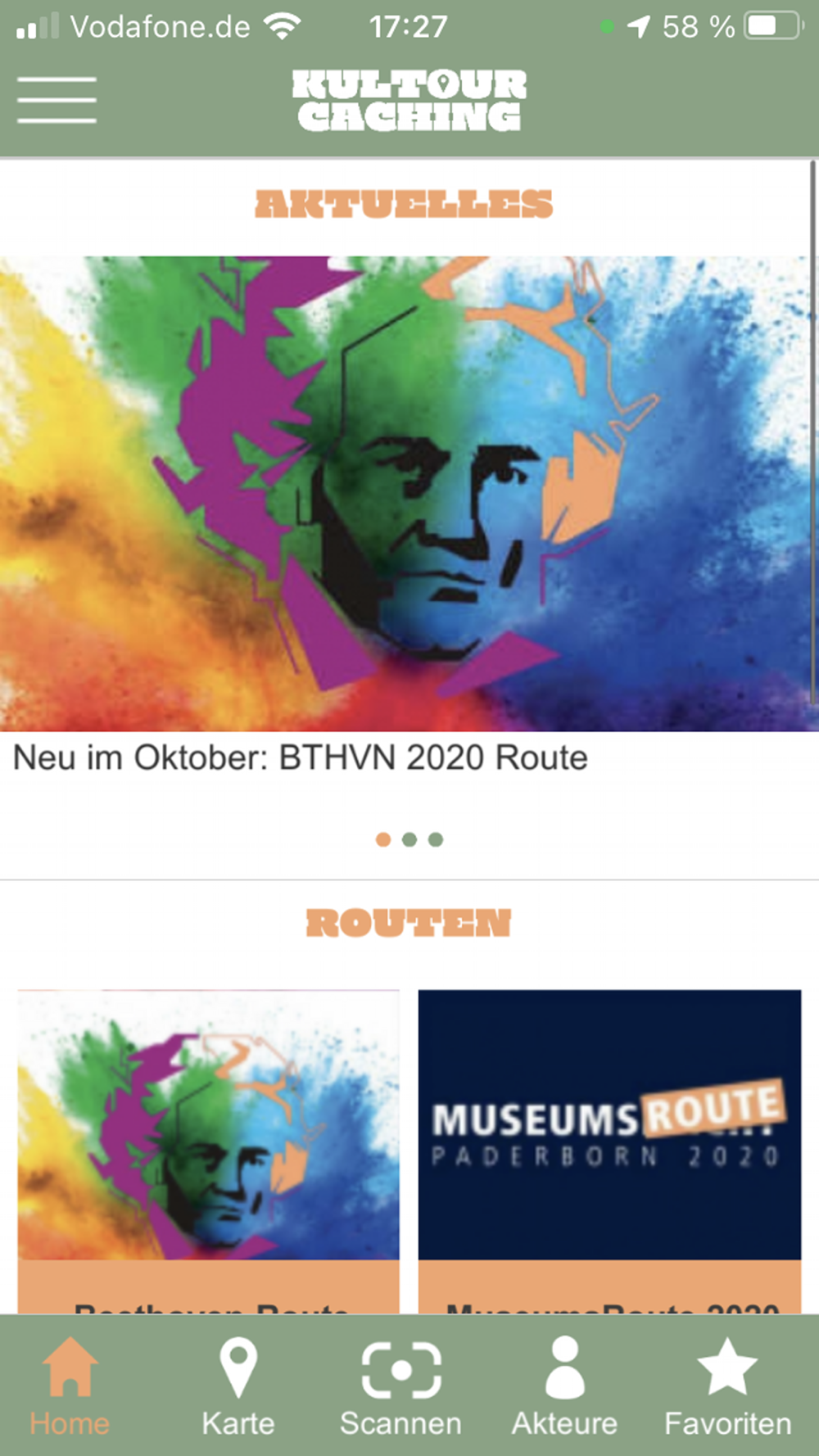Tap the Kultour Caching logo
The image size is (819, 1456).
point(409,100)
